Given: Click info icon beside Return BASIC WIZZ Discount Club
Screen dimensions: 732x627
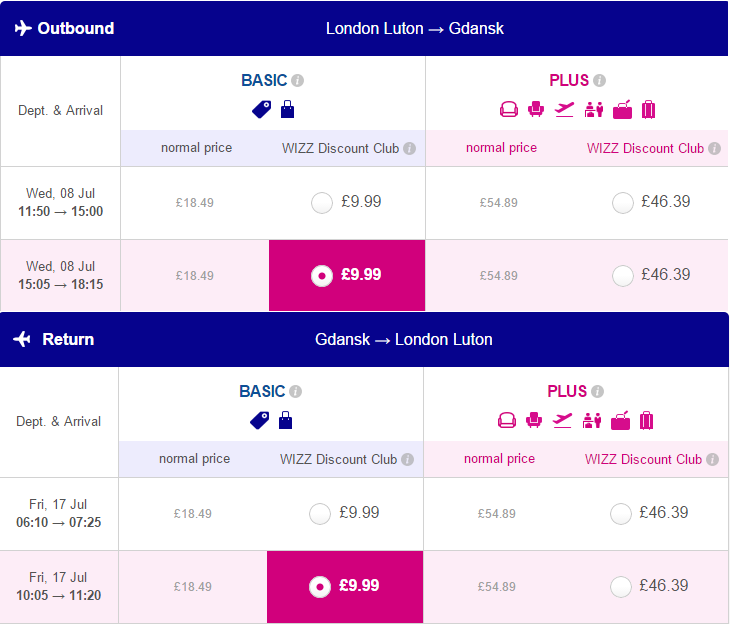Looking at the screenshot, I should pyautogui.click(x=408, y=460).
